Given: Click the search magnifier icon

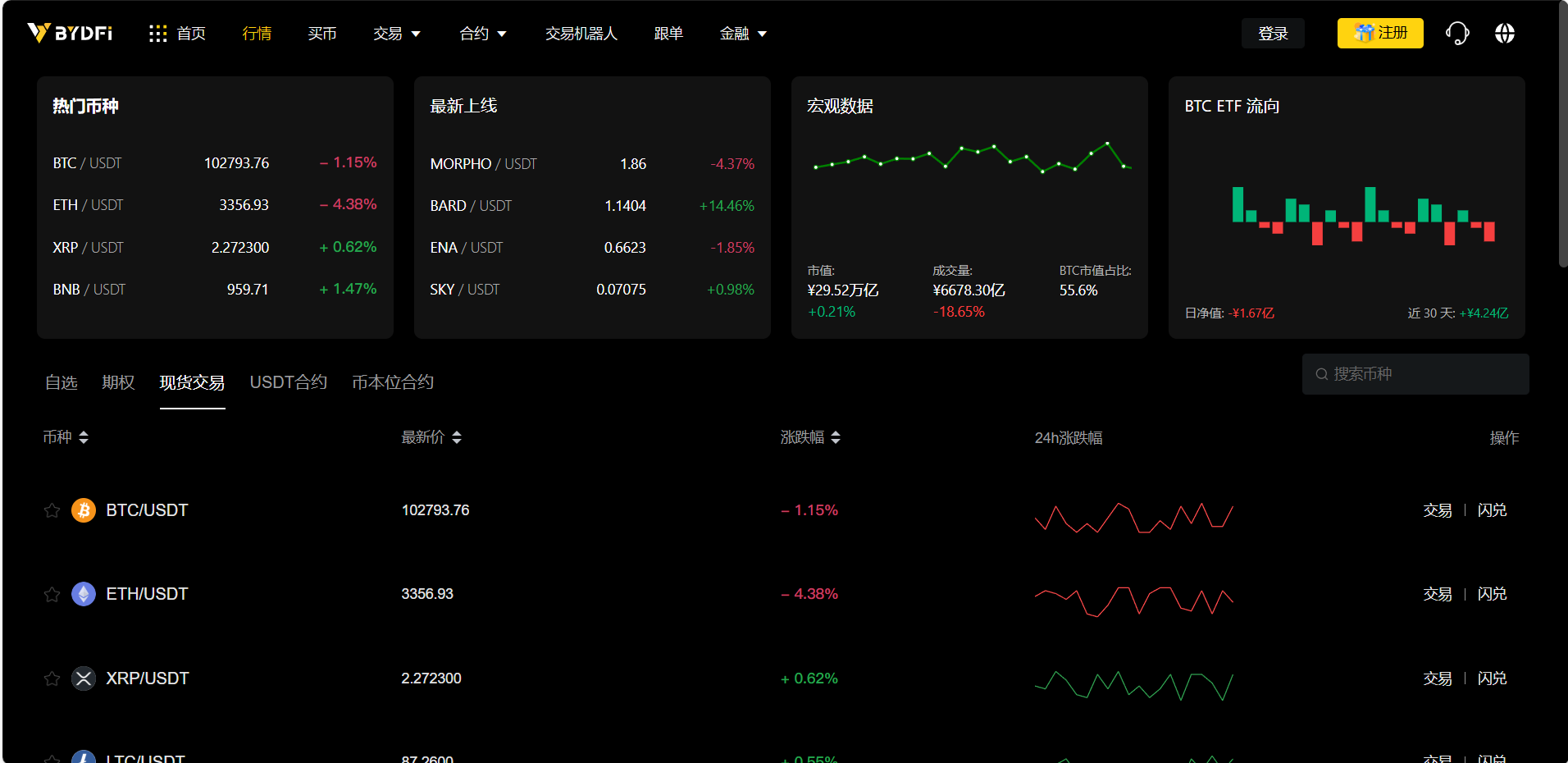Looking at the screenshot, I should 1321,374.
